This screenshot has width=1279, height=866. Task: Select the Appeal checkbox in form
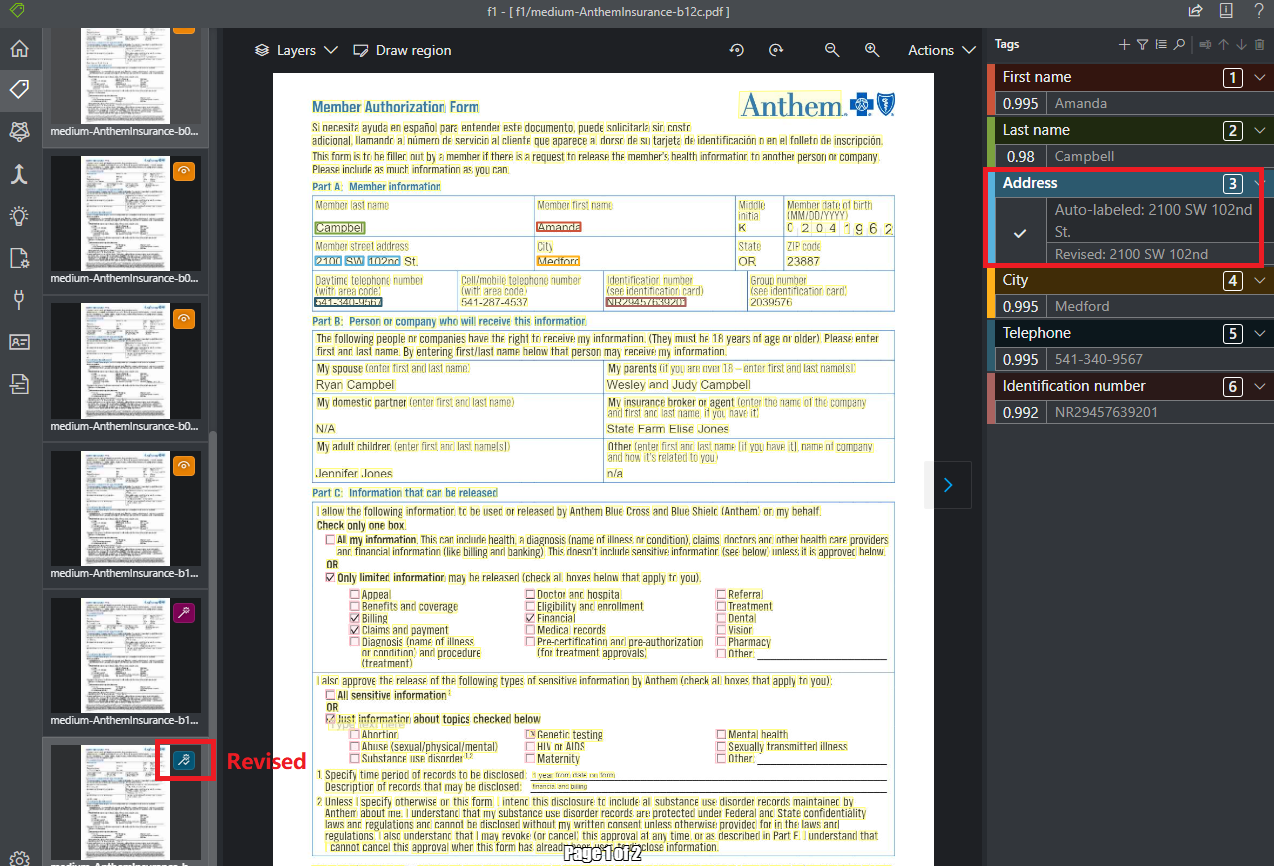354,594
